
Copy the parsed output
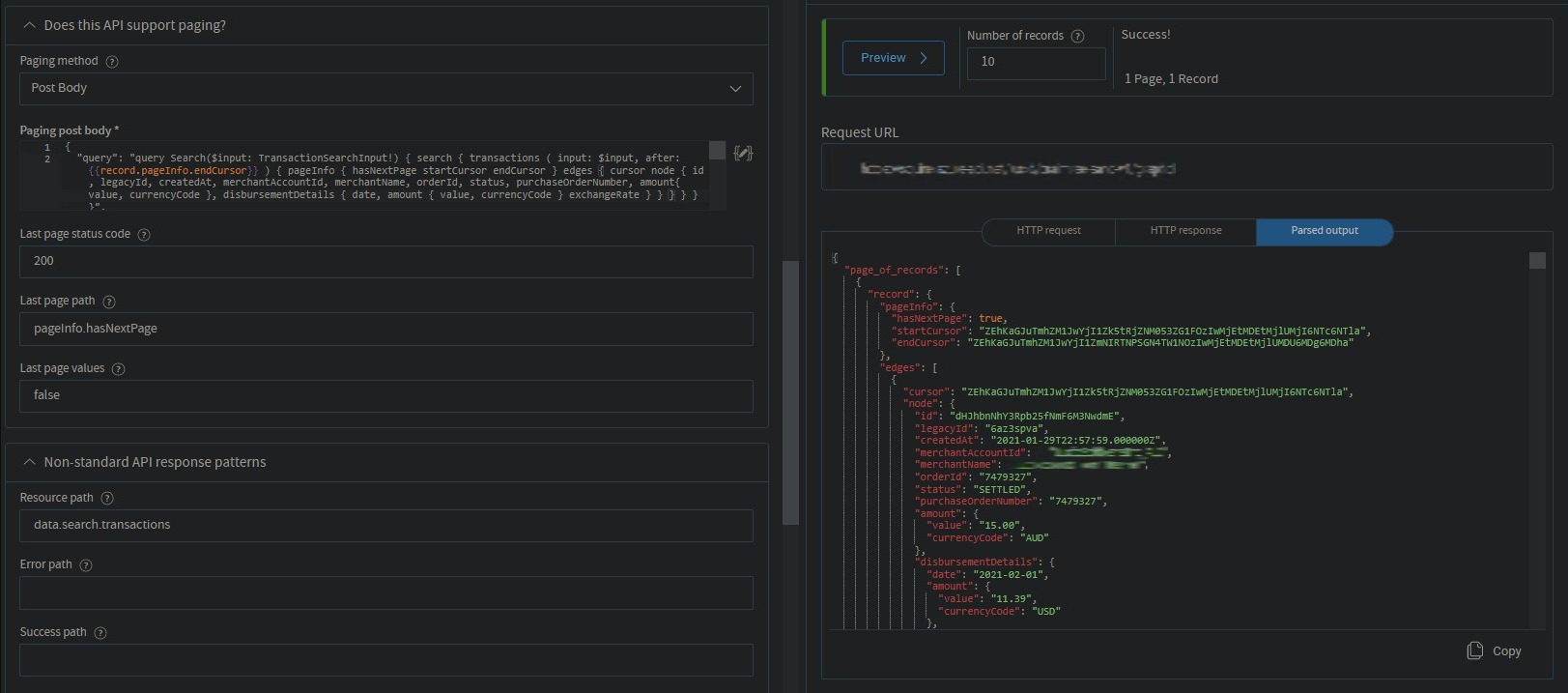[x=1494, y=650]
